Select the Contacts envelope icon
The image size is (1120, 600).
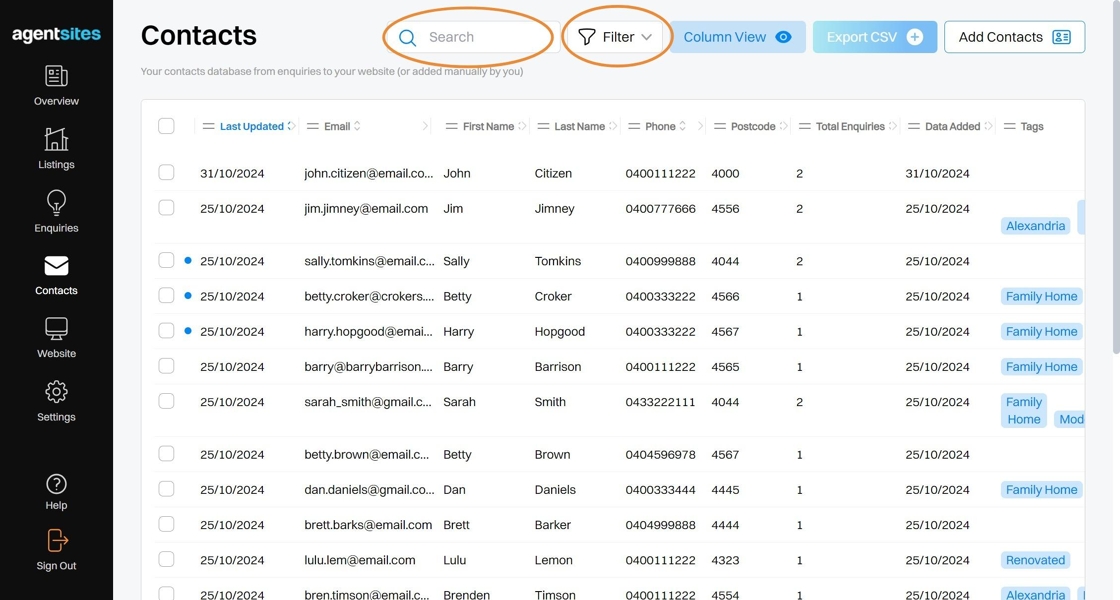[x=56, y=266]
